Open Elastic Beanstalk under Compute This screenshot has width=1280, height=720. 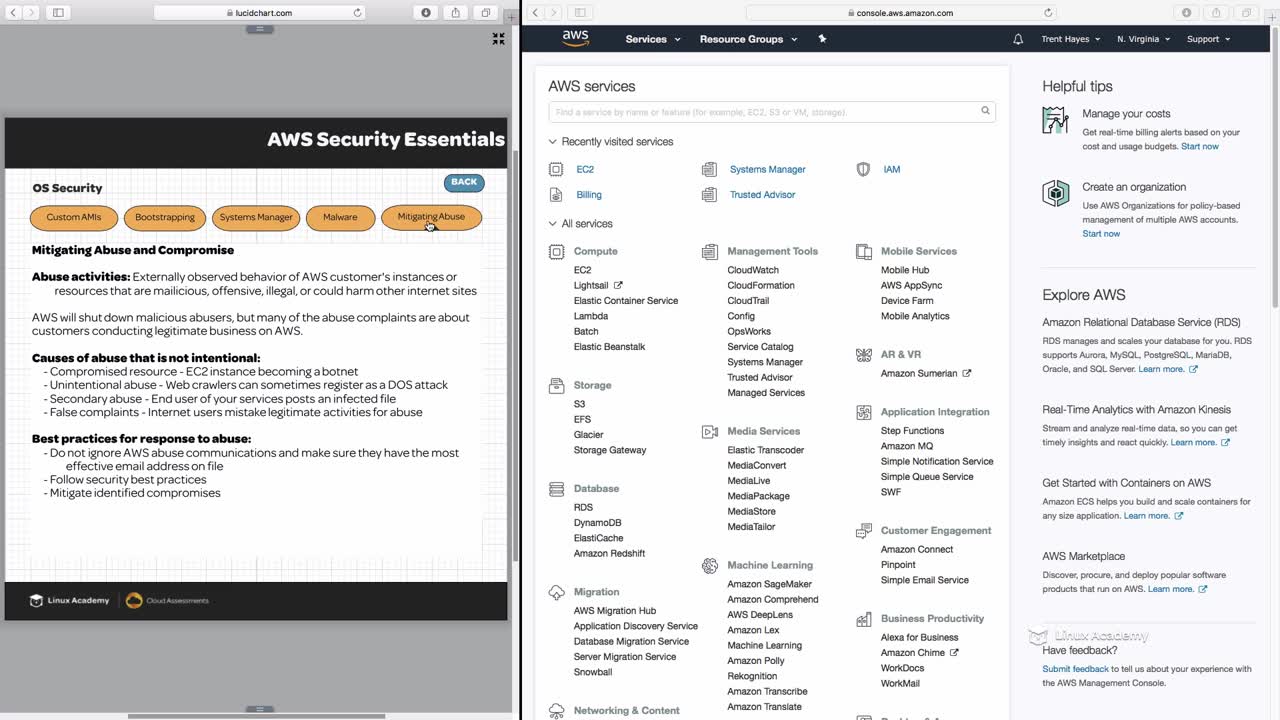610,347
